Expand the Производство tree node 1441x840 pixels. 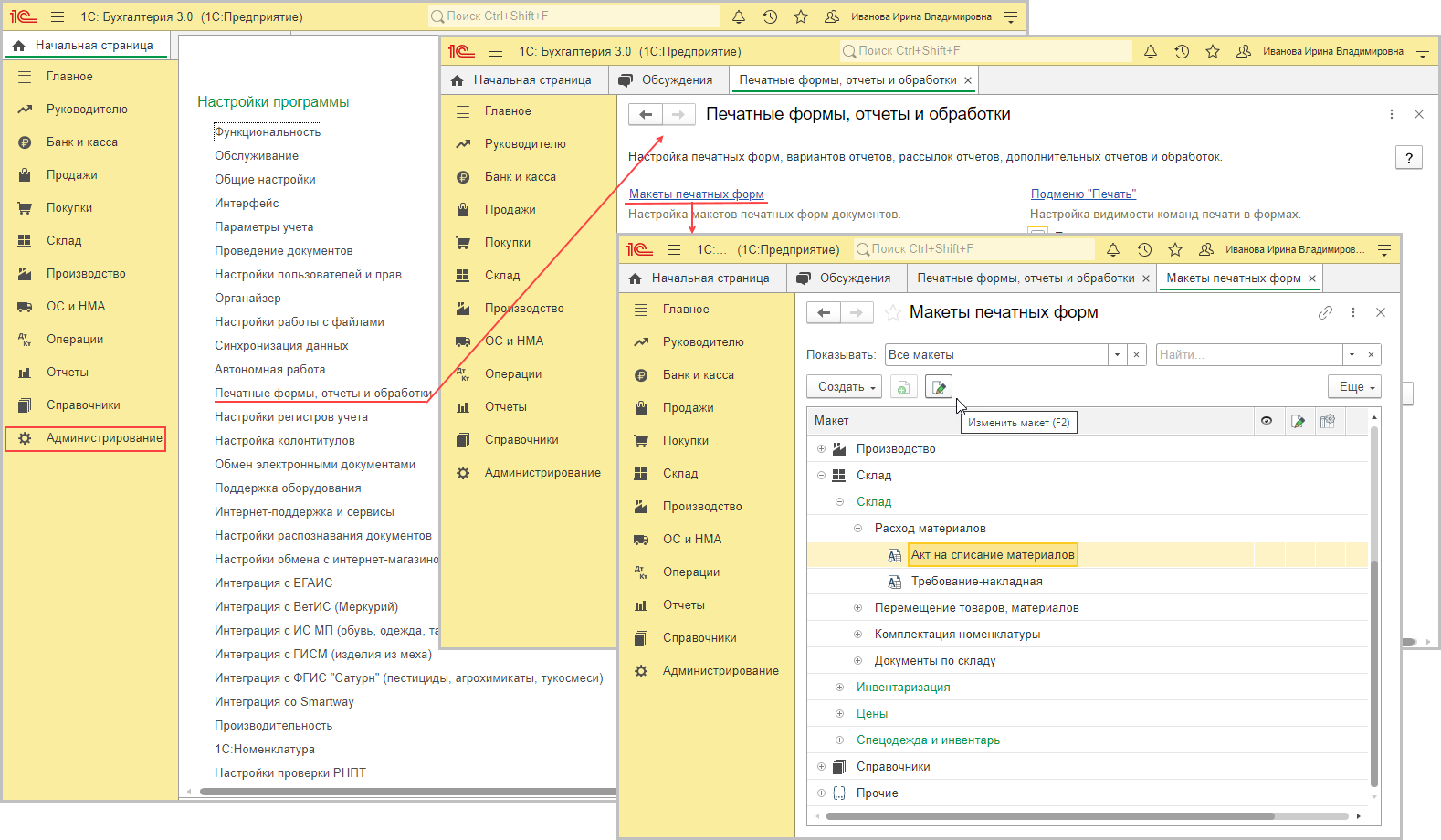click(821, 449)
